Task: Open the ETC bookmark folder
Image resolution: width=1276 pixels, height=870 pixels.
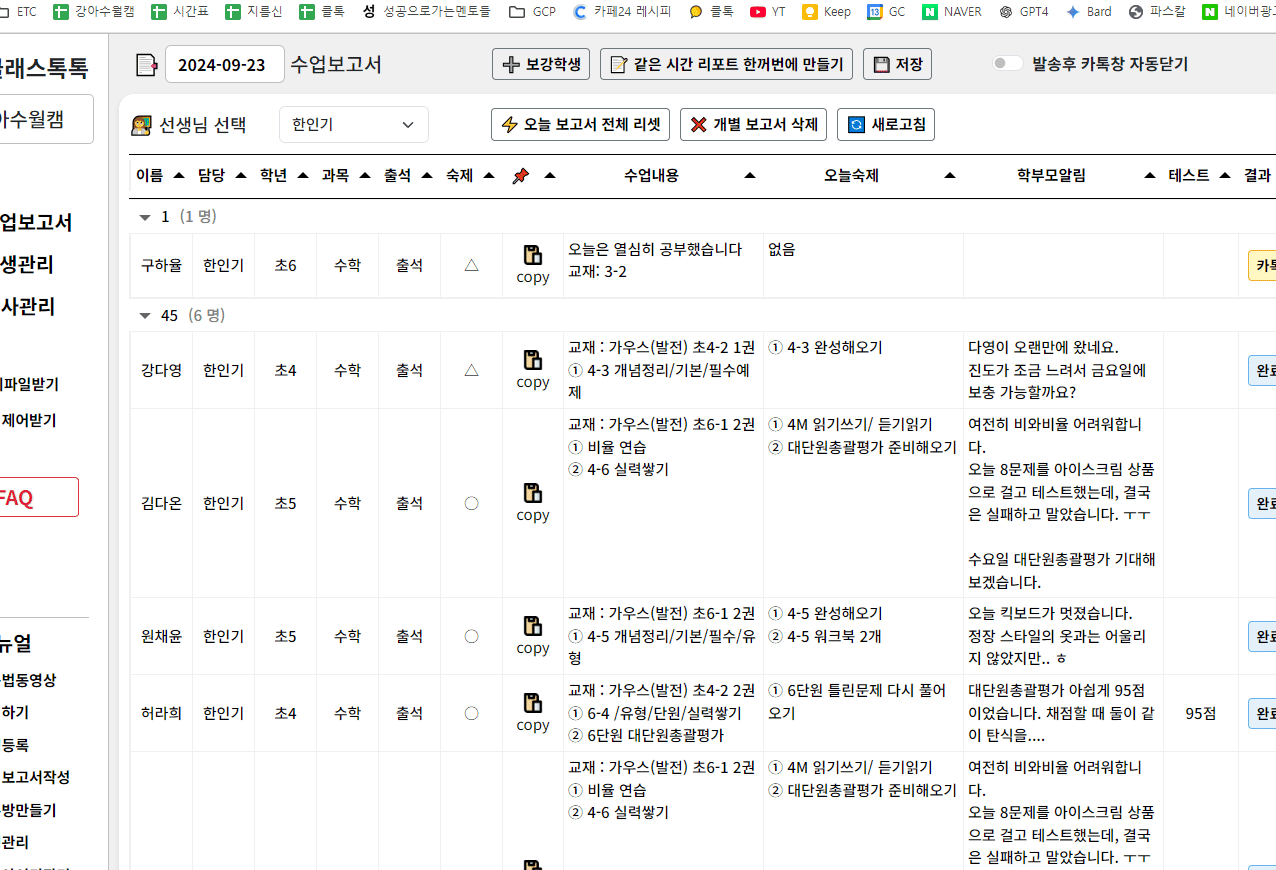Action: click(20, 12)
